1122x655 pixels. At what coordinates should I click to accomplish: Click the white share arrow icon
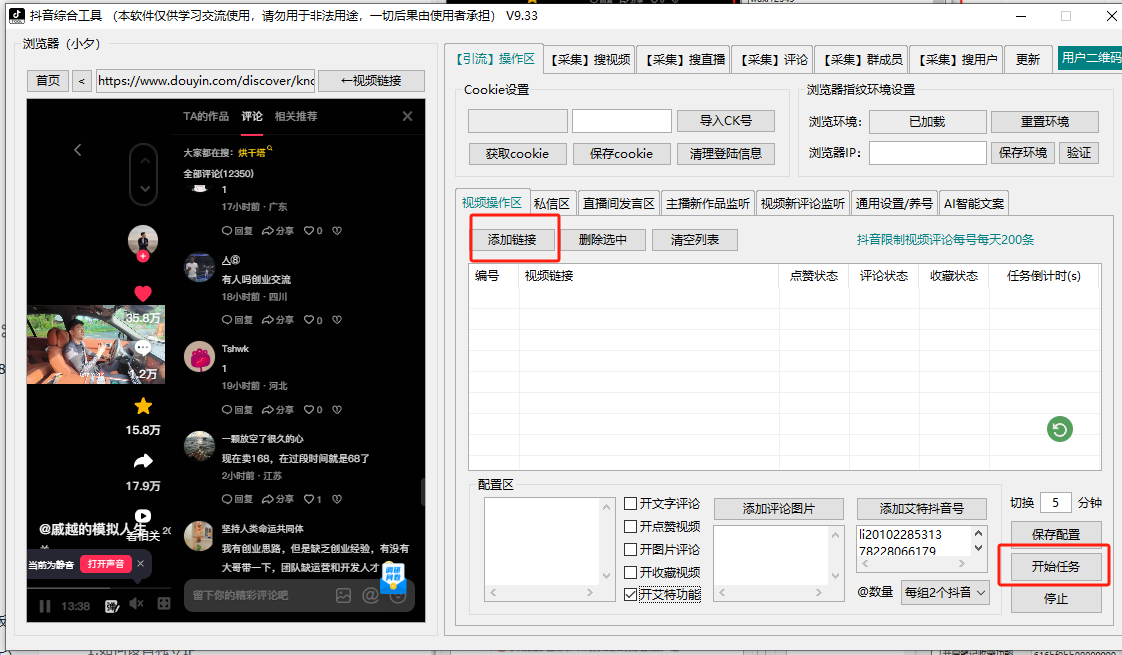click(x=143, y=461)
